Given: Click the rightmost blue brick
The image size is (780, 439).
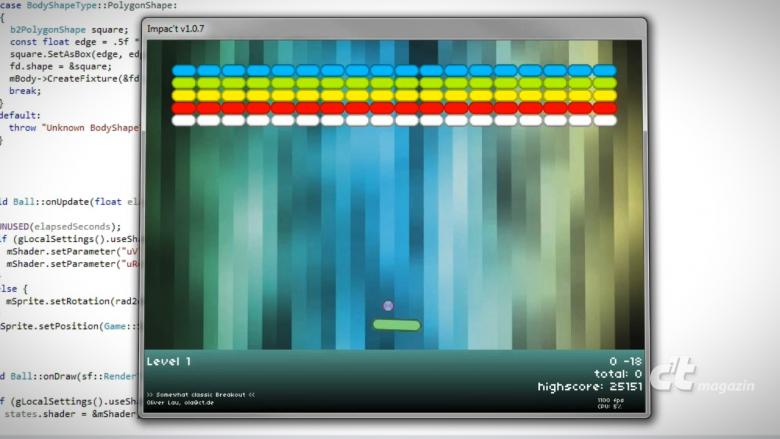Looking at the screenshot, I should point(605,71).
